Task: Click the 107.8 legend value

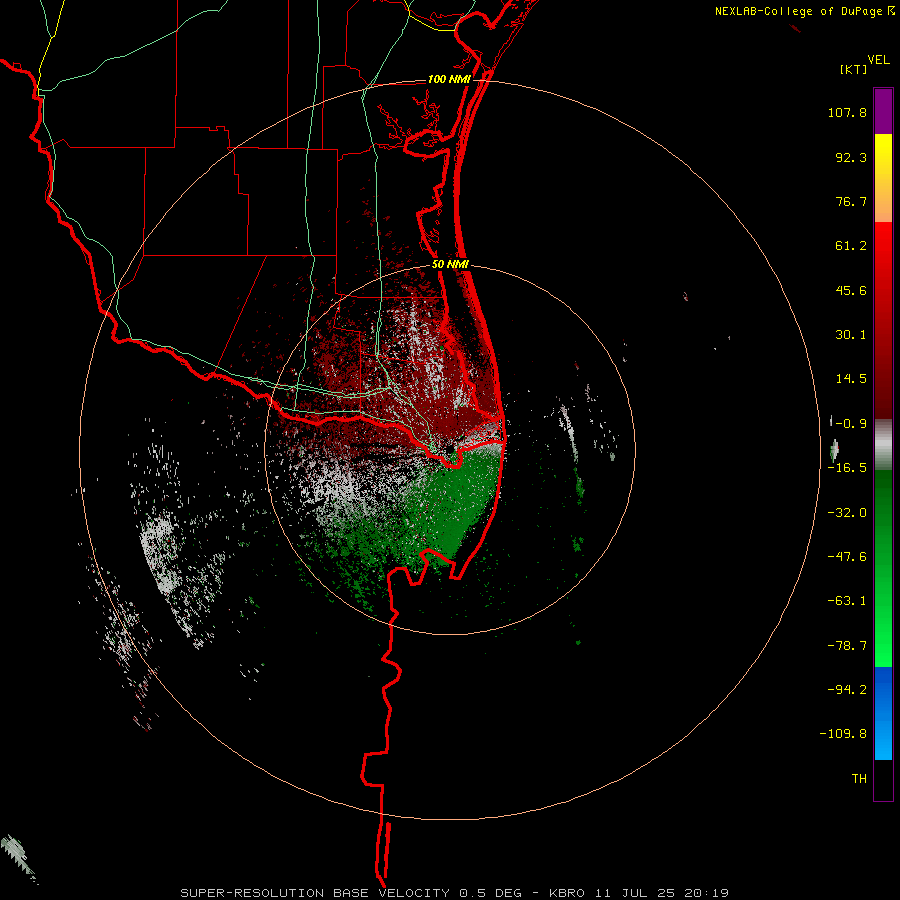Action: click(847, 112)
